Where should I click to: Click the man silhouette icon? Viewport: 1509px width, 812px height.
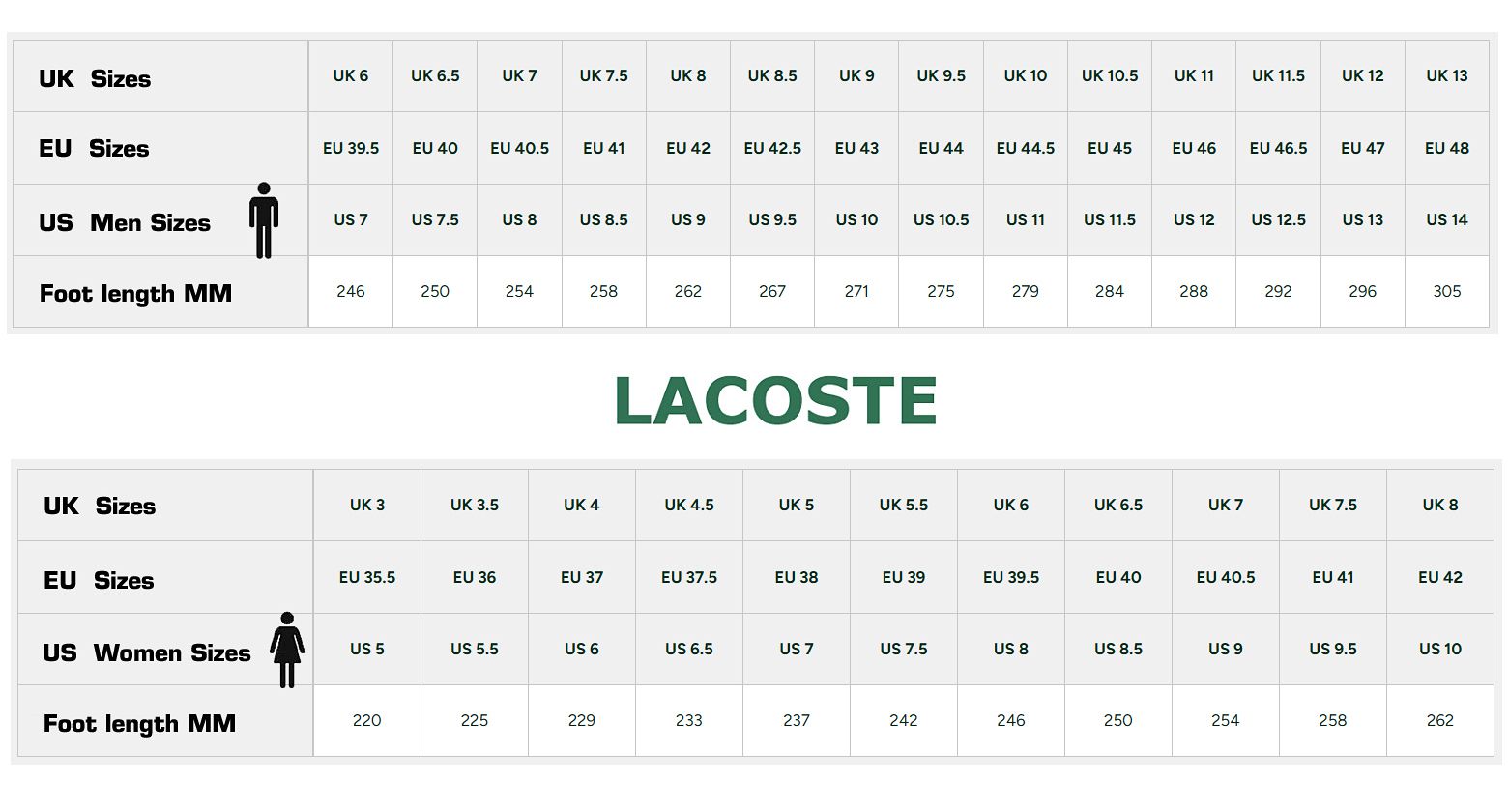[x=264, y=220]
